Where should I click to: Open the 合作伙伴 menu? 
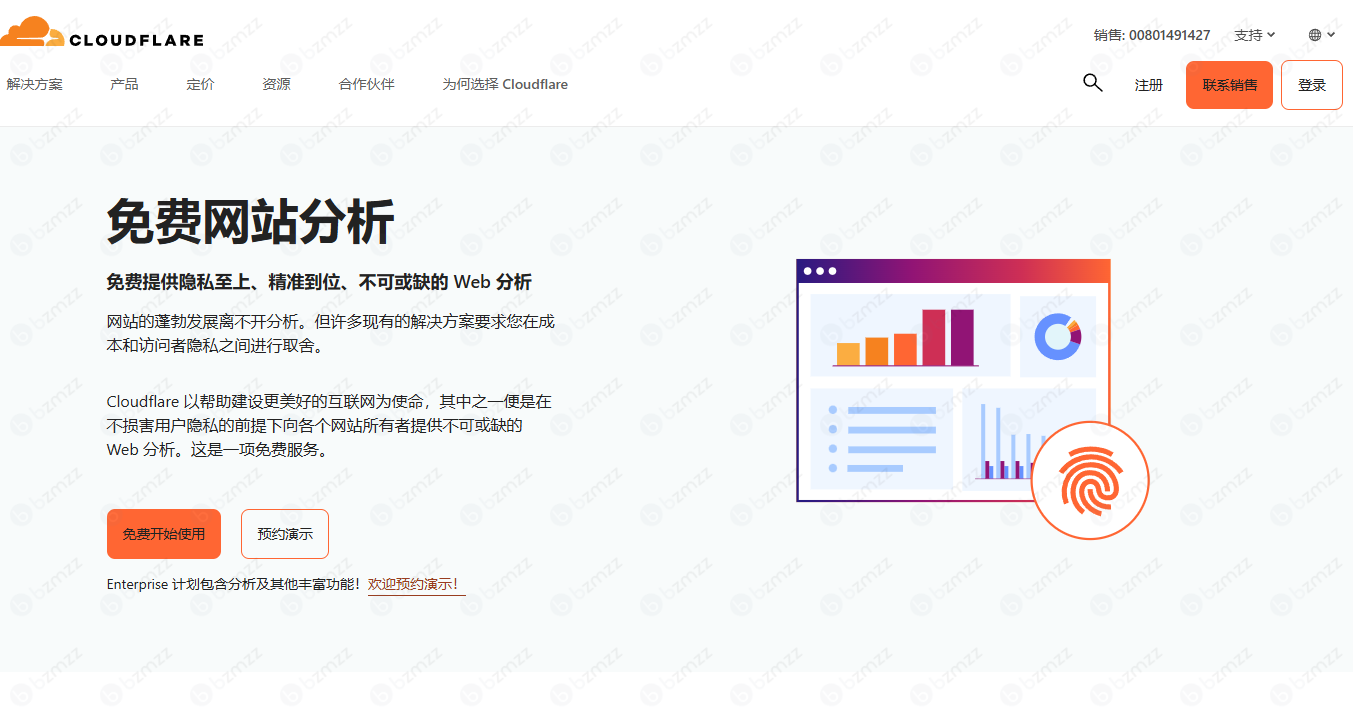pyautogui.click(x=367, y=84)
